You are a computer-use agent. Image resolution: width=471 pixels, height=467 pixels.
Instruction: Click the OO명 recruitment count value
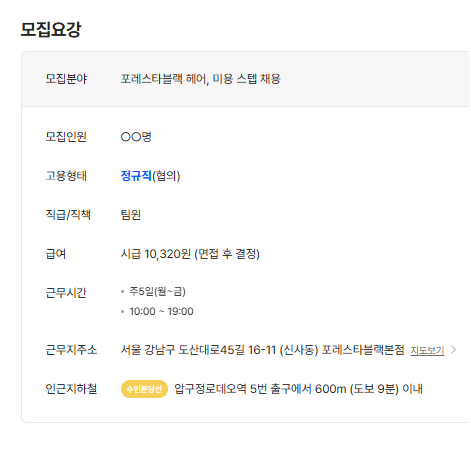136,137
